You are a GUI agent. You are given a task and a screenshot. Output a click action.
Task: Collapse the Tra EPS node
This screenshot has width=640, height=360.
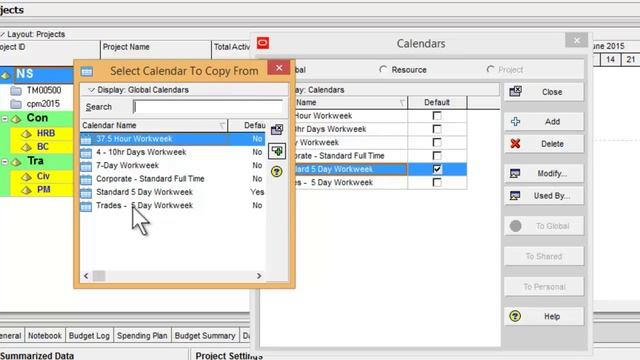[5, 162]
